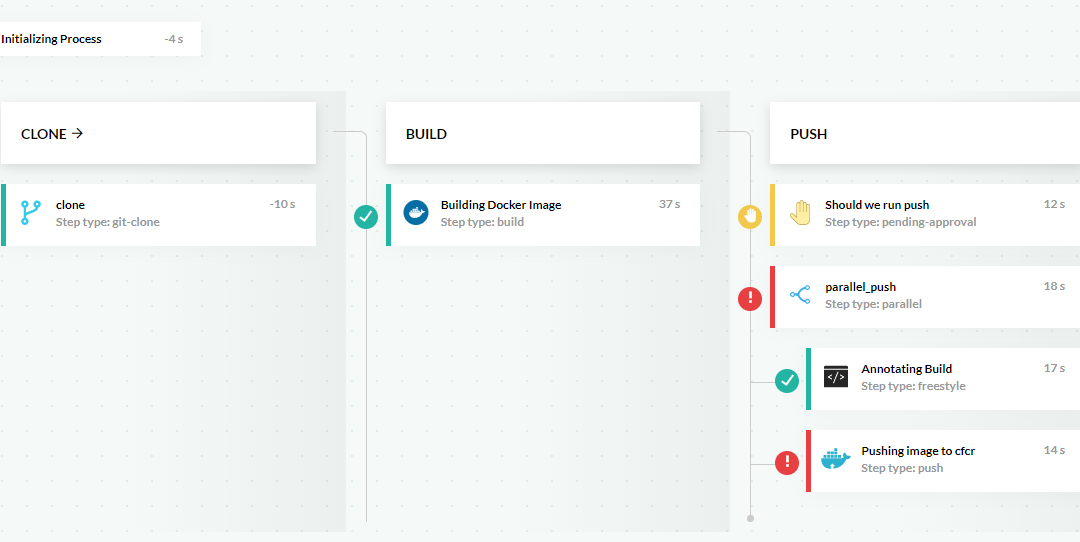Click the yellow pending-approval hand status badge

750,216
